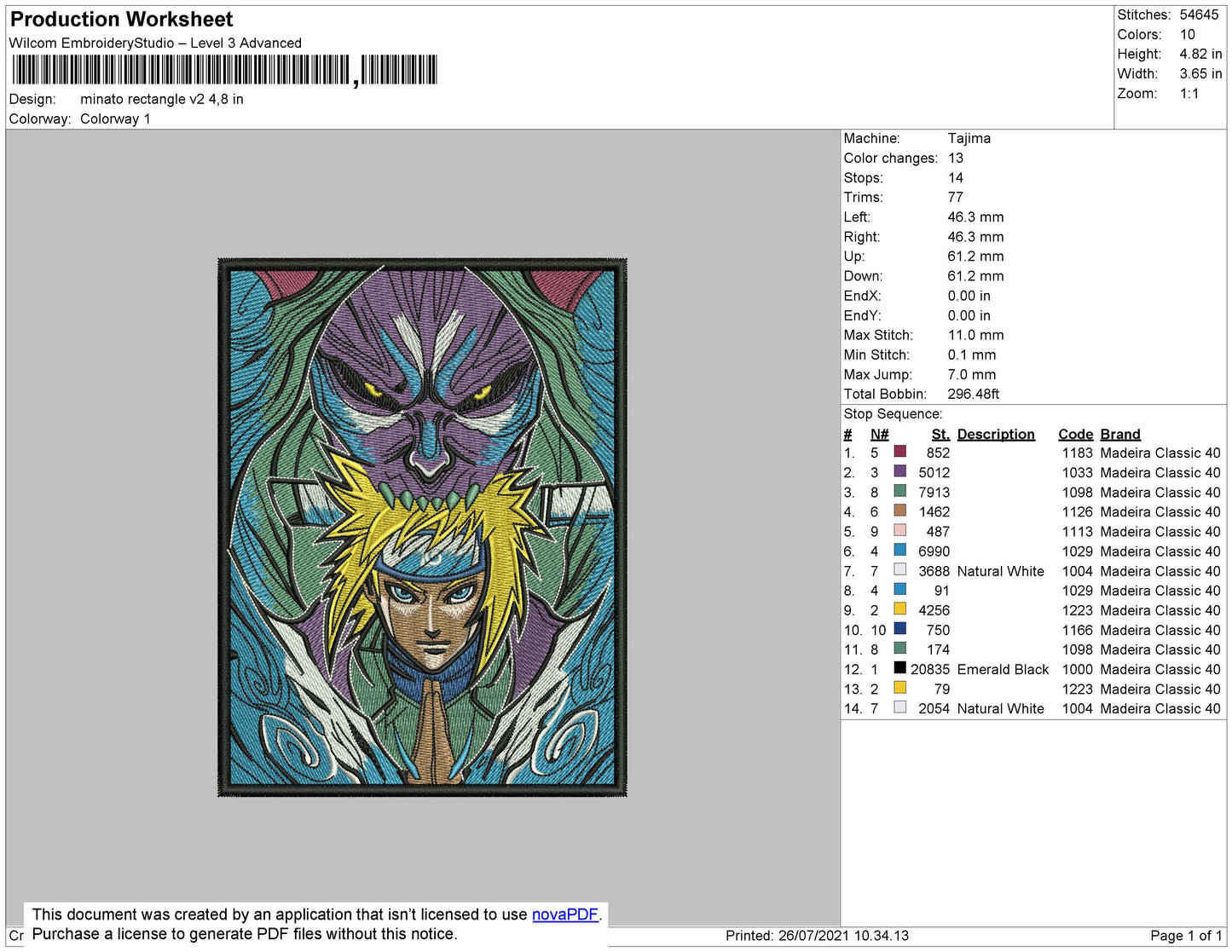
Task: Click the Stops value '14'
Action: [956, 178]
